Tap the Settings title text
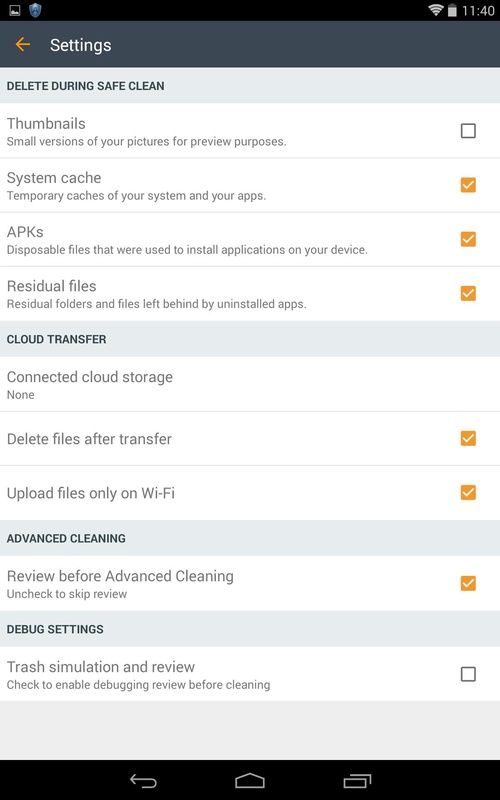The width and height of the screenshot is (500, 800). pyautogui.click(x=81, y=45)
